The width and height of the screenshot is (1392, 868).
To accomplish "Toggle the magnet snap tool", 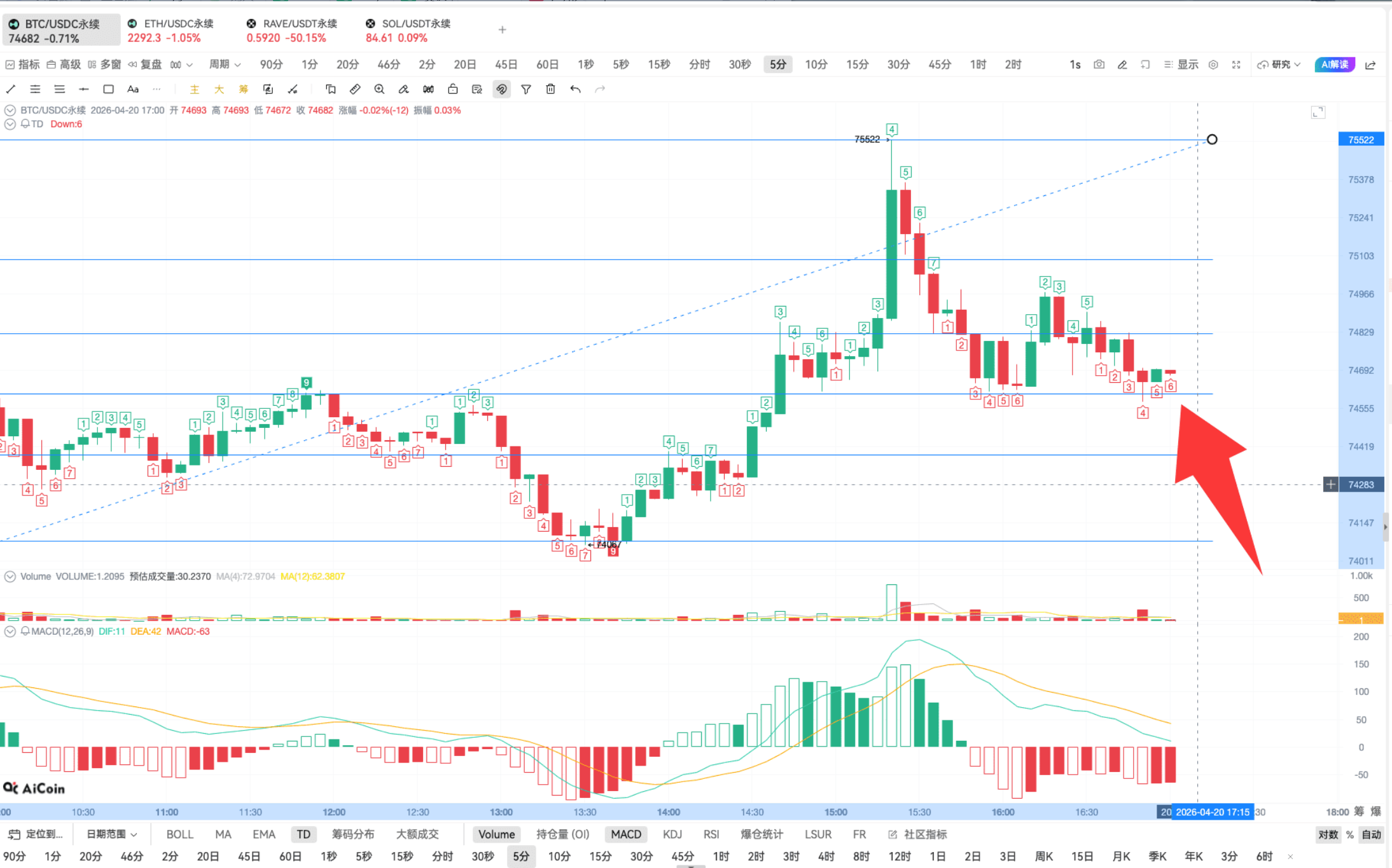I will [x=501, y=89].
